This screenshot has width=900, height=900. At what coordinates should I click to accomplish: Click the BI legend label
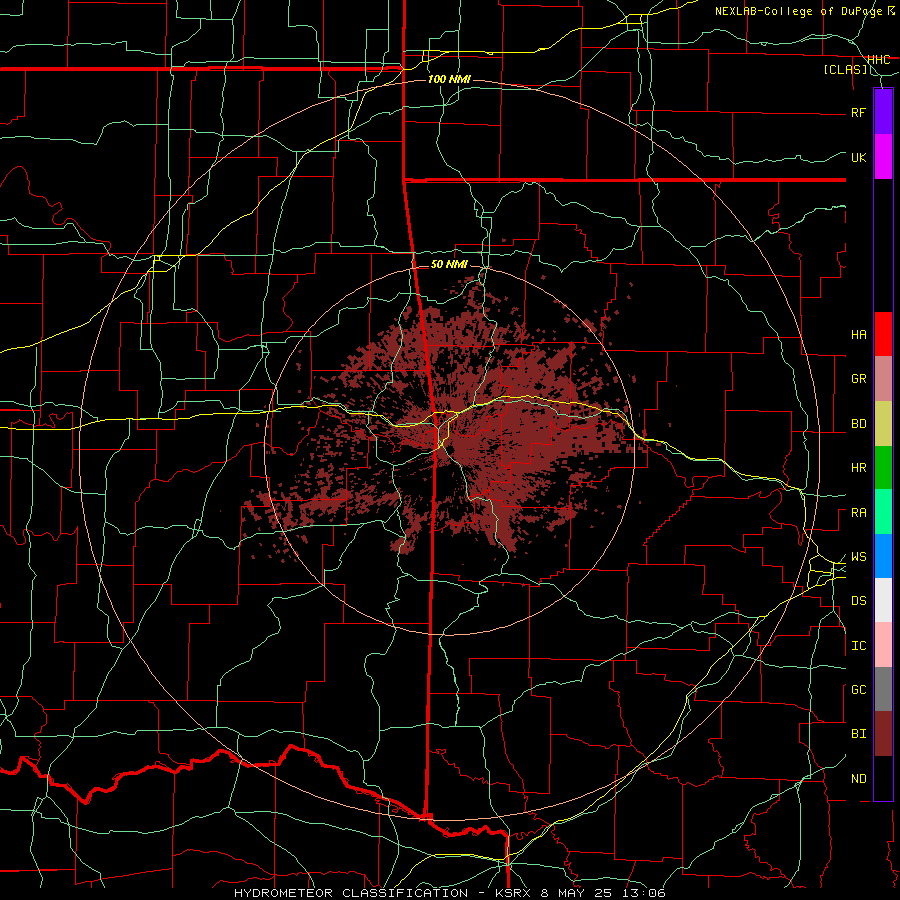point(859,734)
